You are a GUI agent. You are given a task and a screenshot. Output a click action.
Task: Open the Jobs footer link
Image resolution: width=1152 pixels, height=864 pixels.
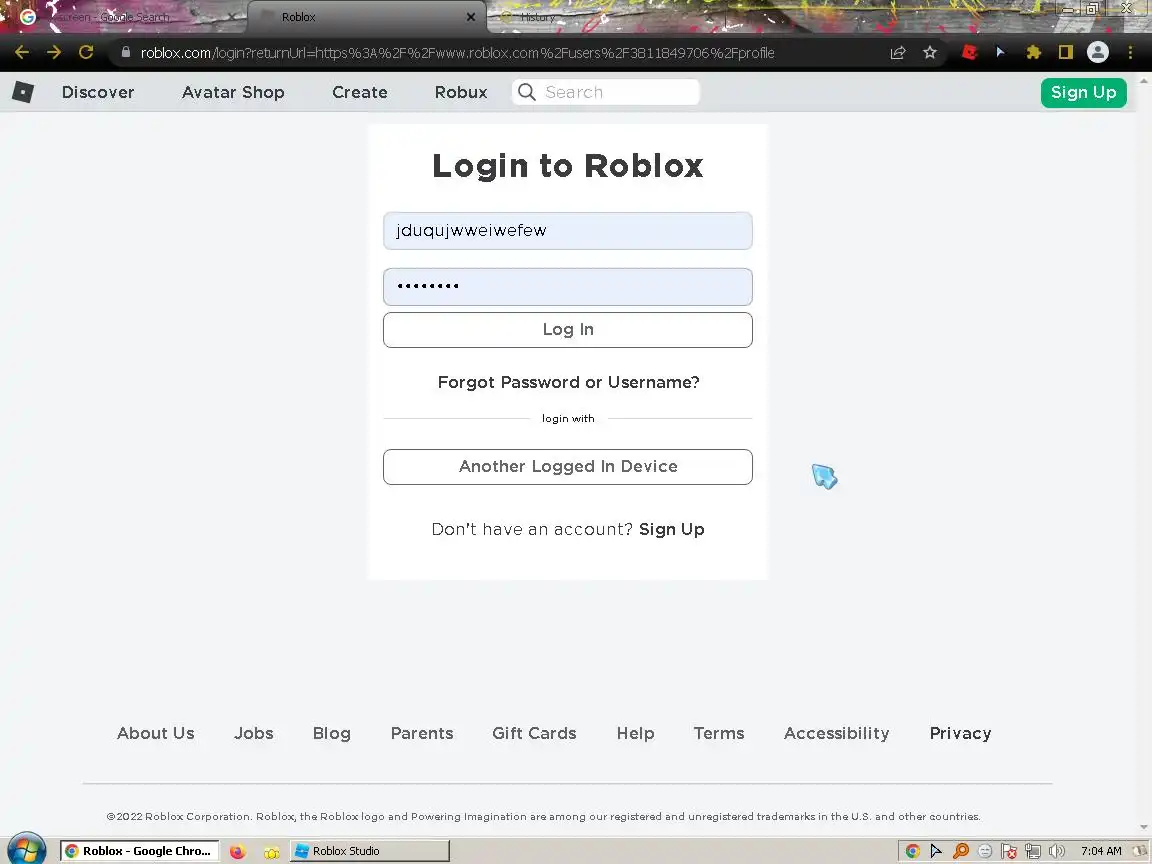[253, 733]
